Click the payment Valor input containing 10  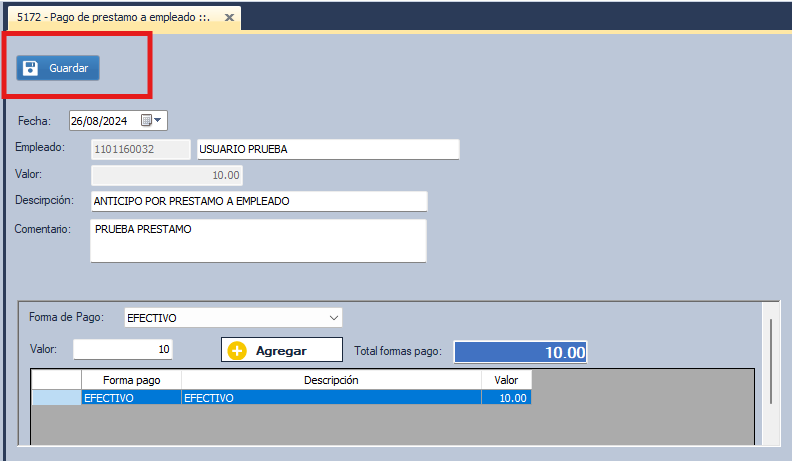coord(123,349)
